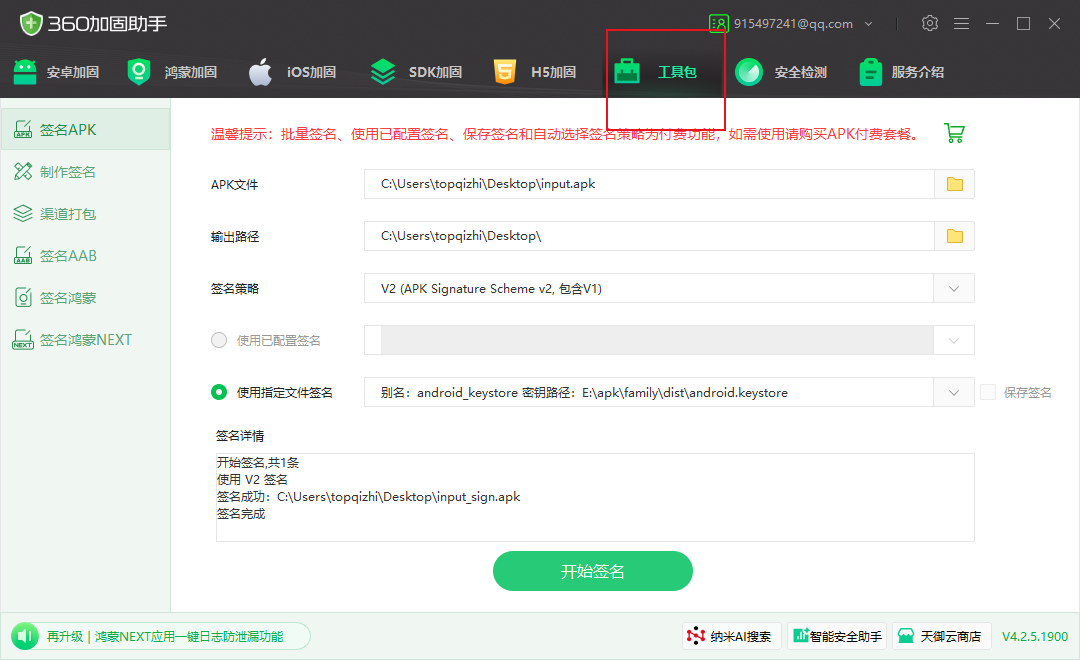Open the hamburger main menu icon

pyautogui.click(x=962, y=24)
